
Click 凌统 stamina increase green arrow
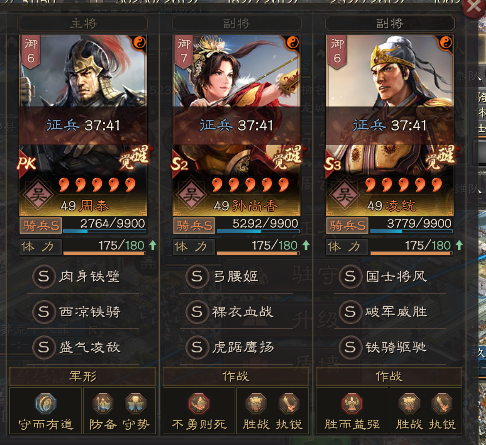(459, 245)
